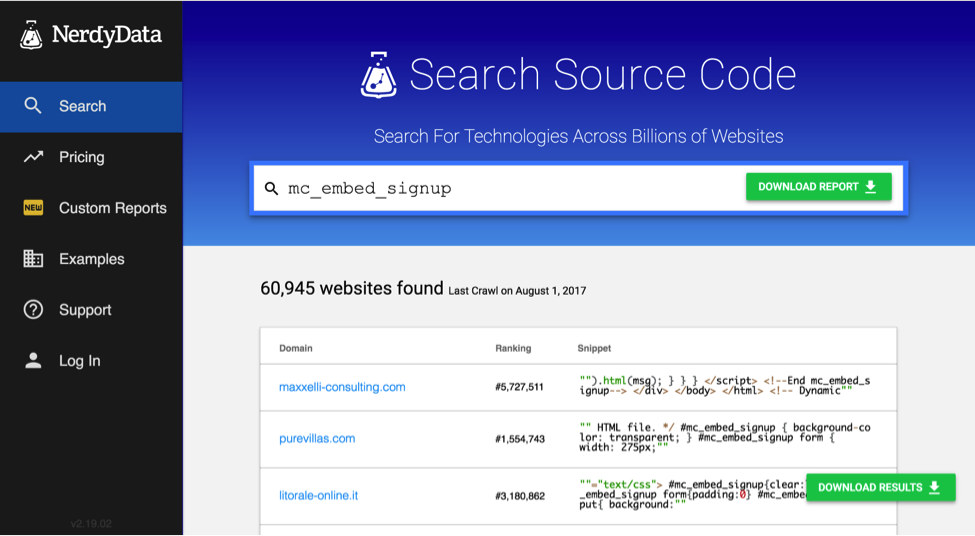Click the Ranking column header
The image size is (975, 536).
pyautogui.click(x=513, y=348)
